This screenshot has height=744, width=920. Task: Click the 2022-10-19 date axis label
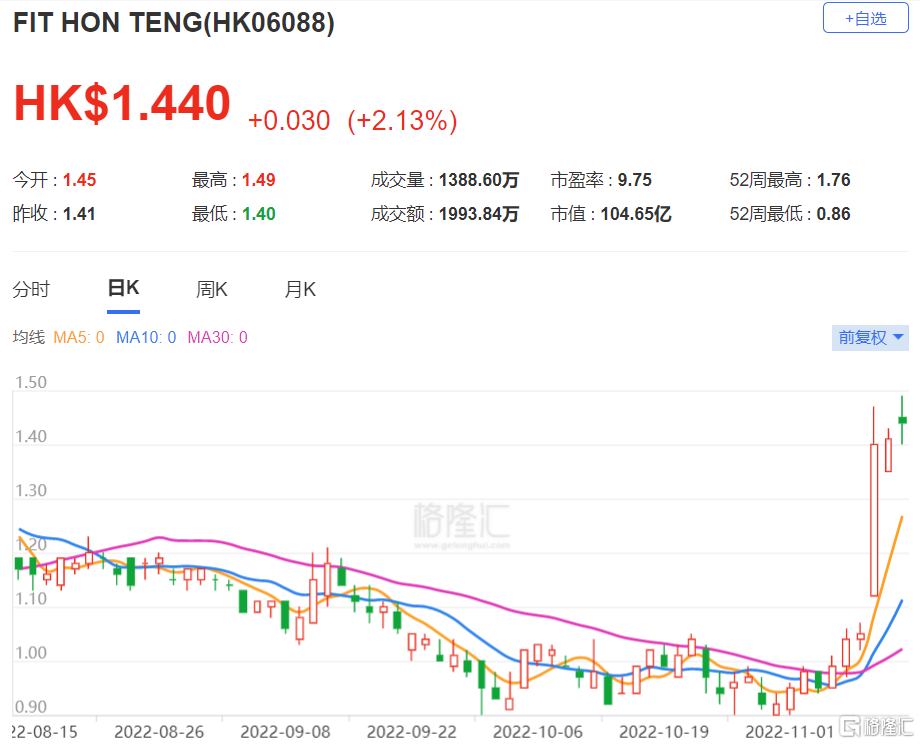[x=664, y=732]
